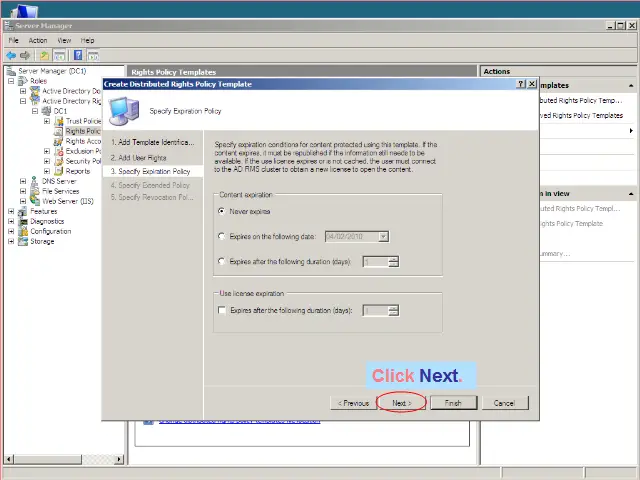The width and height of the screenshot is (640, 480).
Task: Select the Active Directory Rig... role icon
Action: pyautogui.click(x=35, y=101)
